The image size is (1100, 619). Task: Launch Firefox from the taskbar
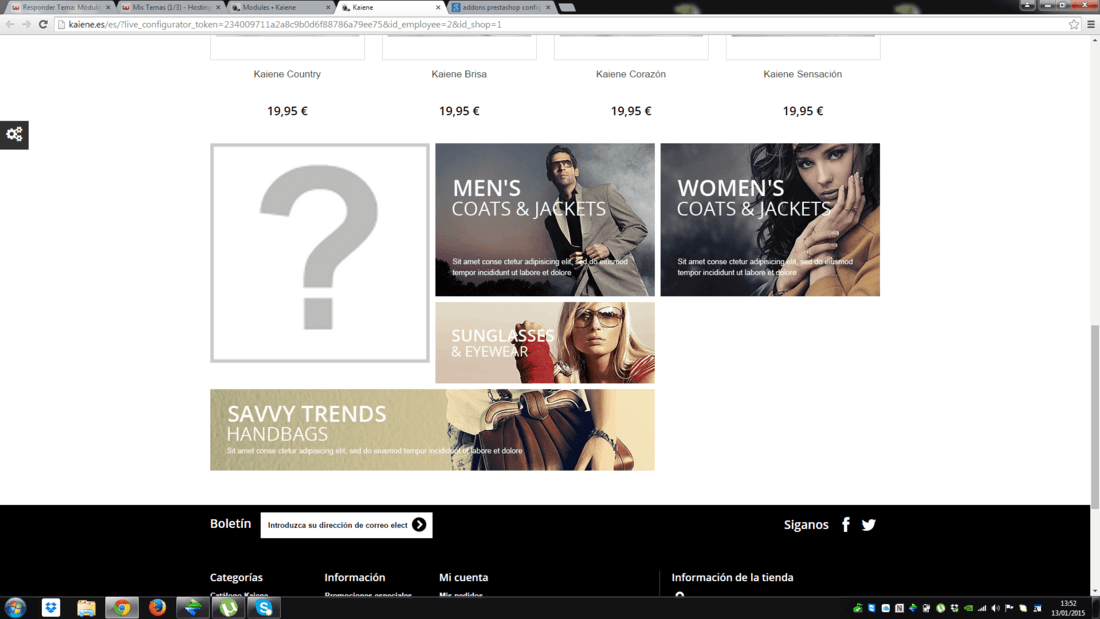pyautogui.click(x=157, y=608)
